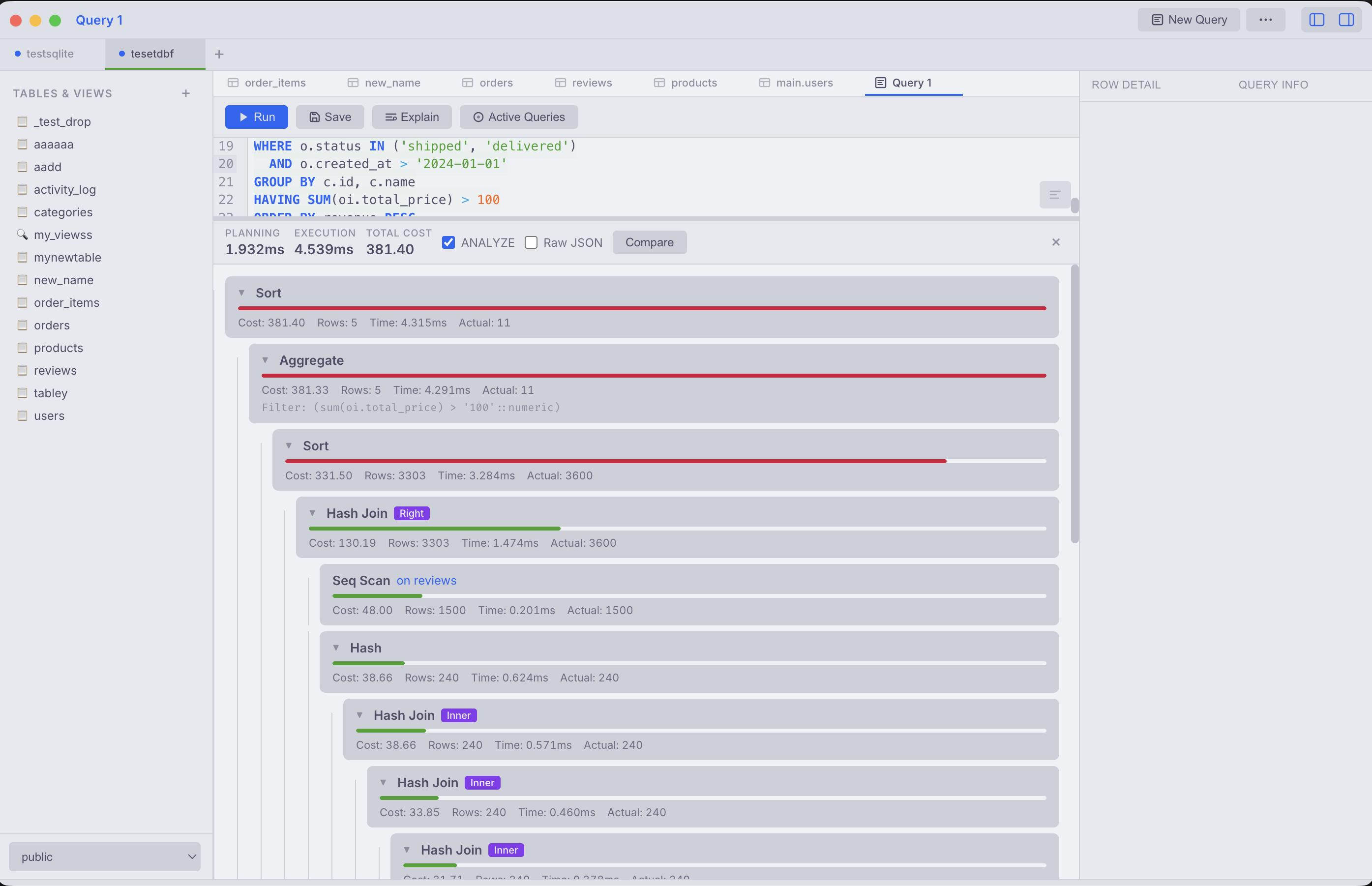Collapse the Aggregate node
Image resolution: width=1372 pixels, height=886 pixels.
tap(265, 360)
